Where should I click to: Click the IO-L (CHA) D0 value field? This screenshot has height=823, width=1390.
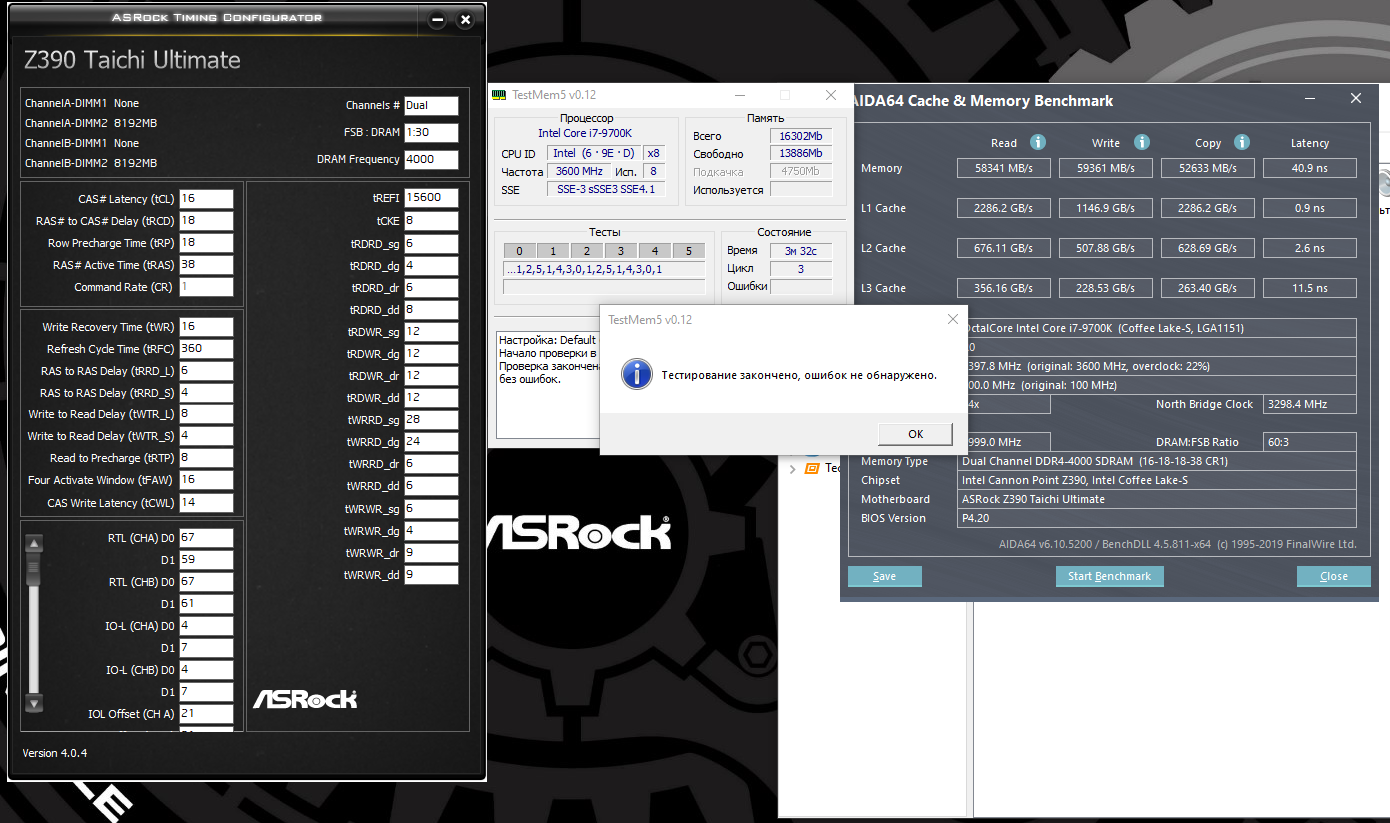[x=206, y=626]
